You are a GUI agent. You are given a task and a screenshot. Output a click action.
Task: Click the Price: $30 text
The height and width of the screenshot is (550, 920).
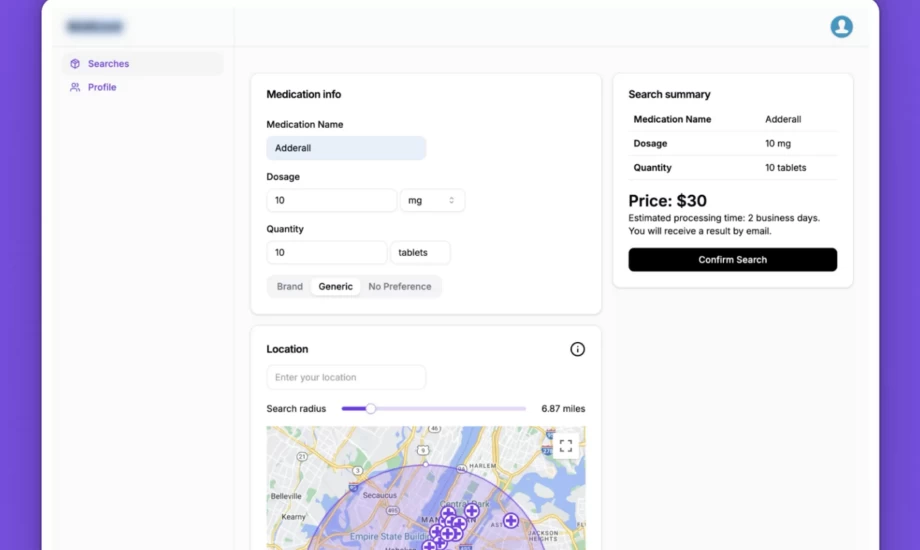[x=667, y=201]
